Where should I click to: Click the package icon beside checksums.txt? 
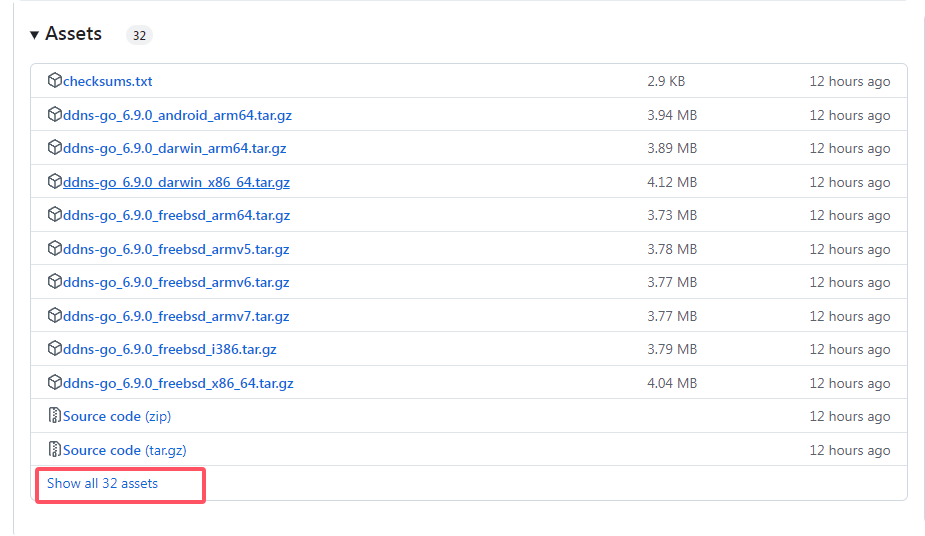click(x=54, y=80)
